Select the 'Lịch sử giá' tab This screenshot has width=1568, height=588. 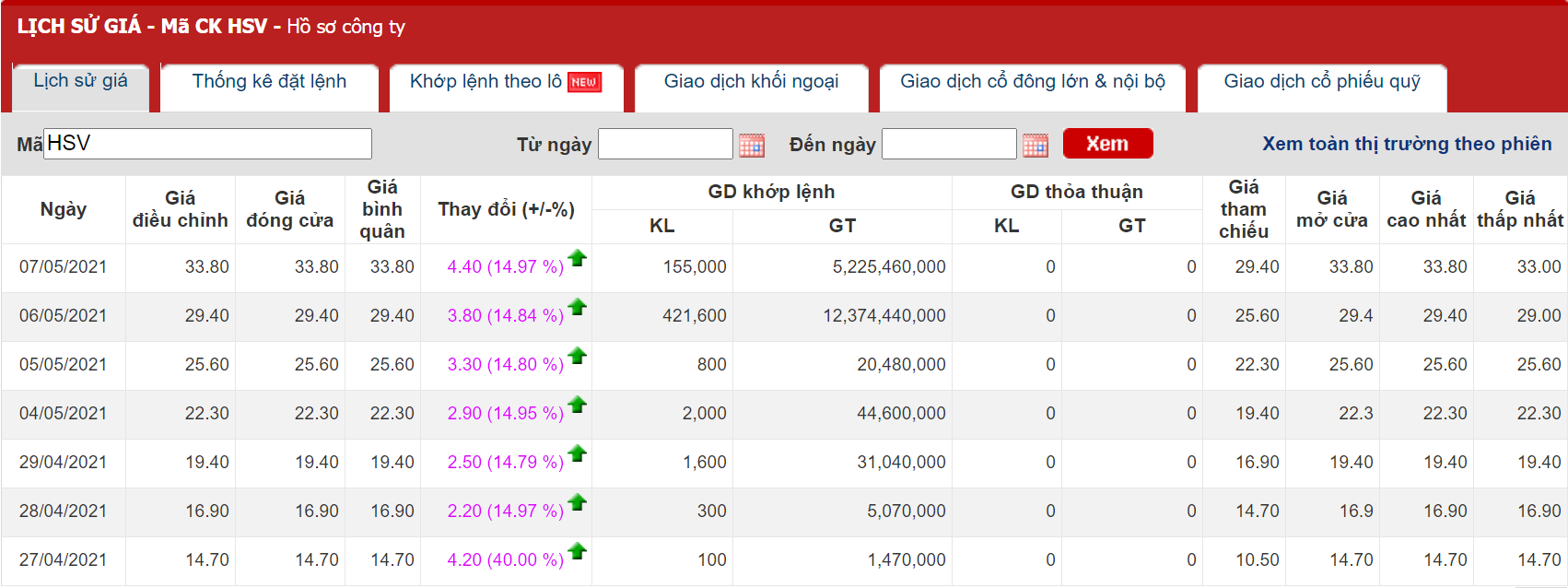click(x=80, y=81)
